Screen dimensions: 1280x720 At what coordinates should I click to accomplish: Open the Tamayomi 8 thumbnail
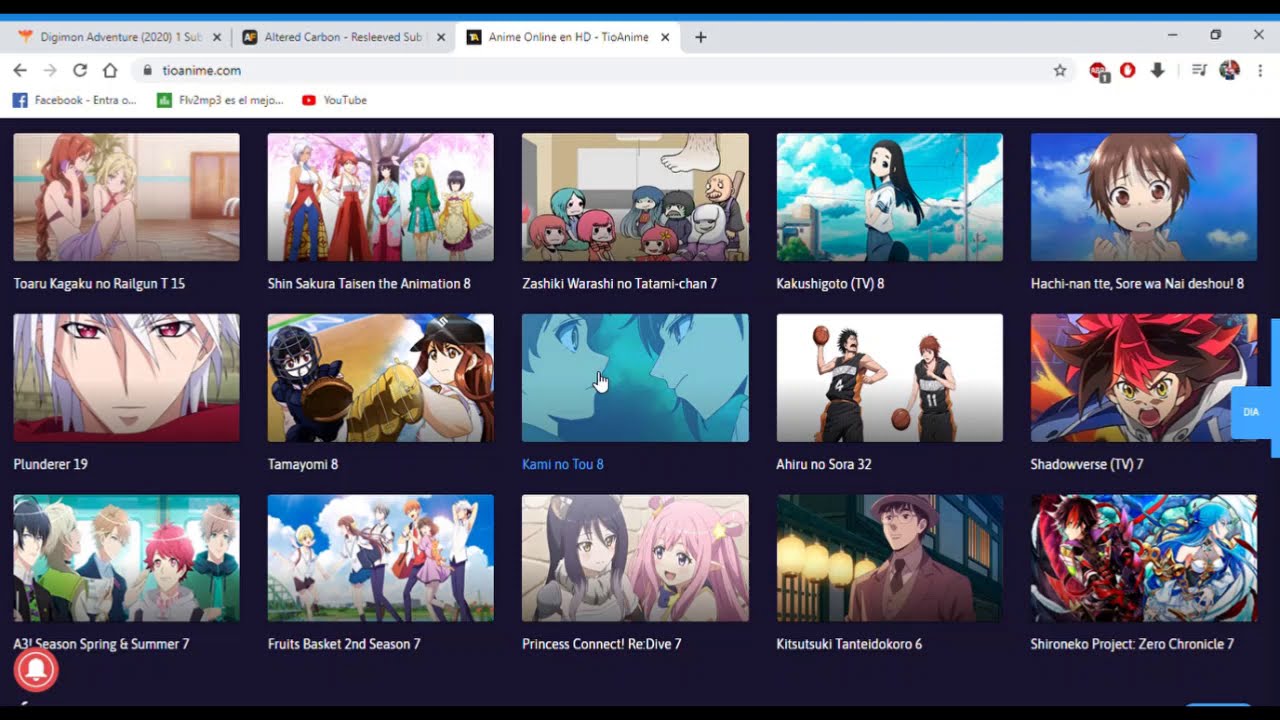pos(380,378)
